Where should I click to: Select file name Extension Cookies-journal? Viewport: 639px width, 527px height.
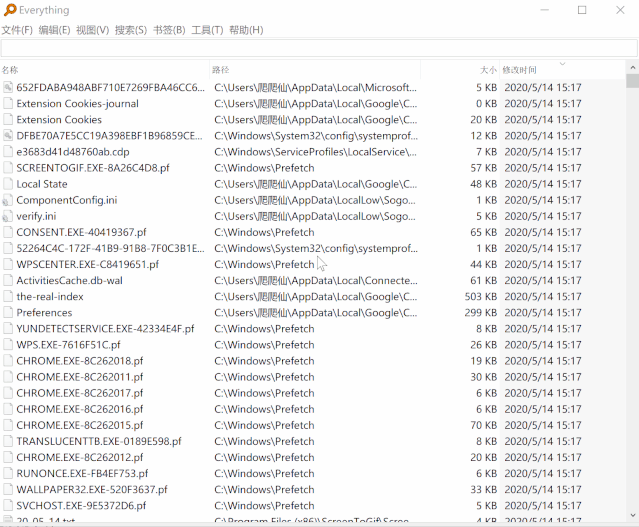77,104
